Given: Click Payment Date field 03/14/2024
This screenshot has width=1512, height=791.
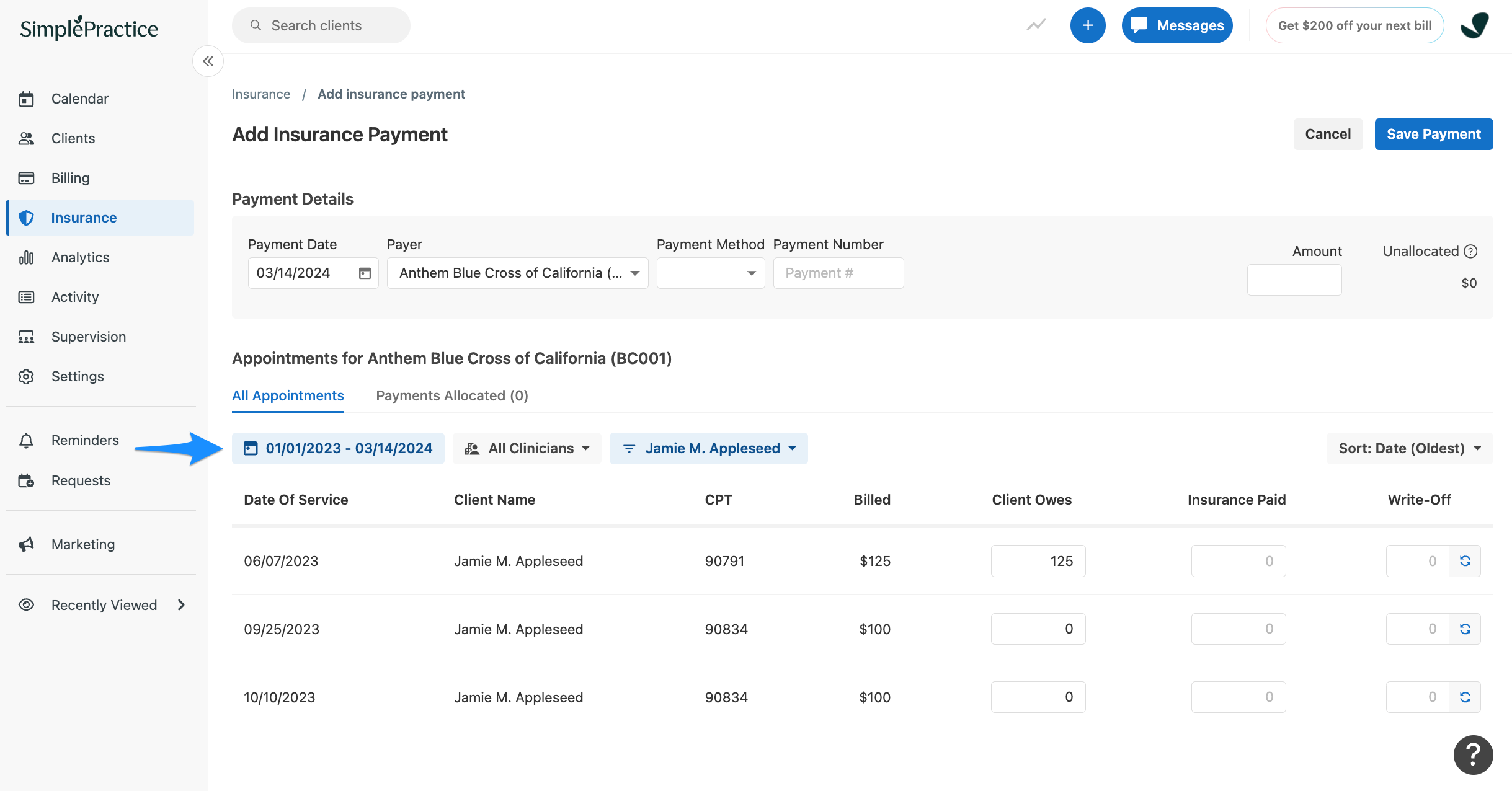Looking at the screenshot, I should (313, 273).
